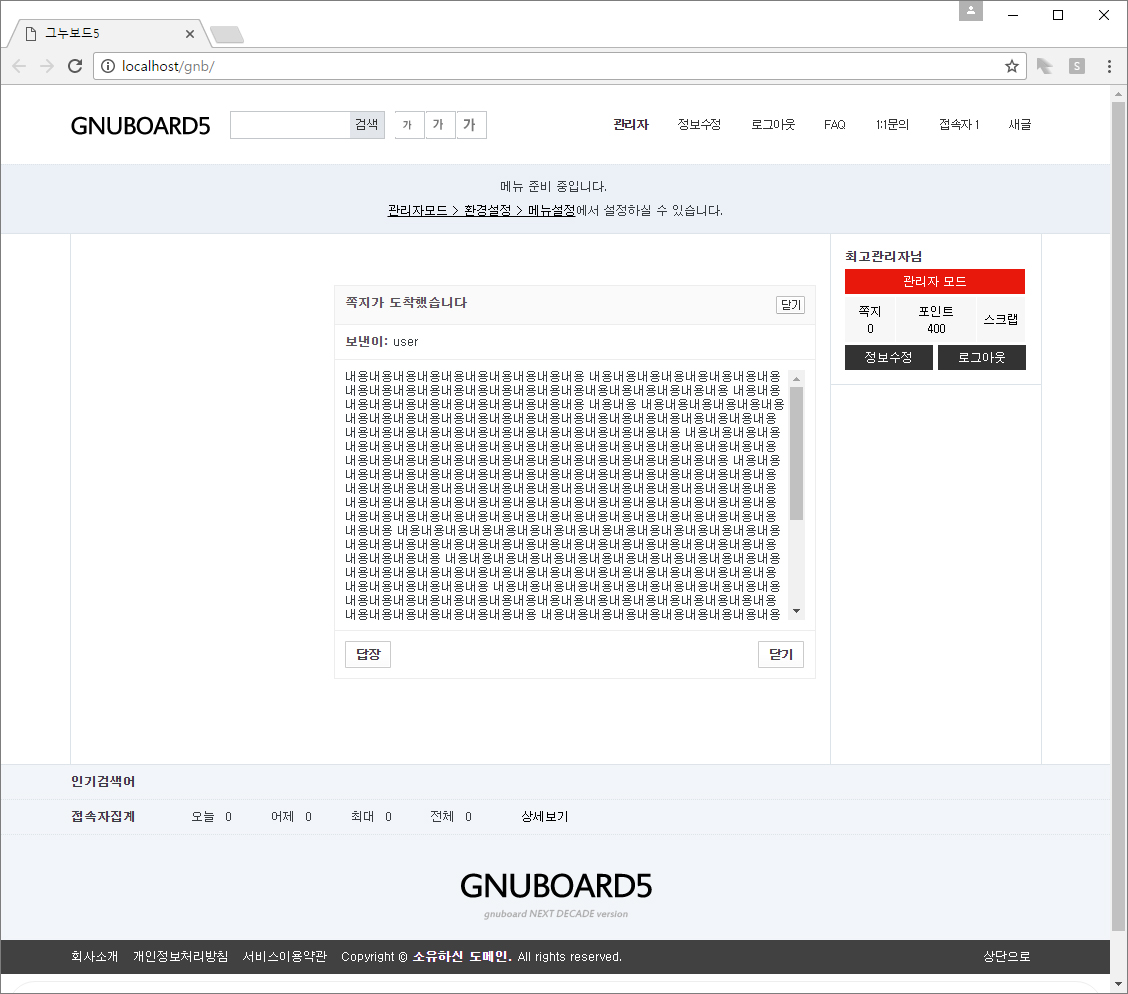Image resolution: width=1128 pixels, height=994 pixels.
Task: Click the bookmark star in the address bar
Action: [1011, 66]
